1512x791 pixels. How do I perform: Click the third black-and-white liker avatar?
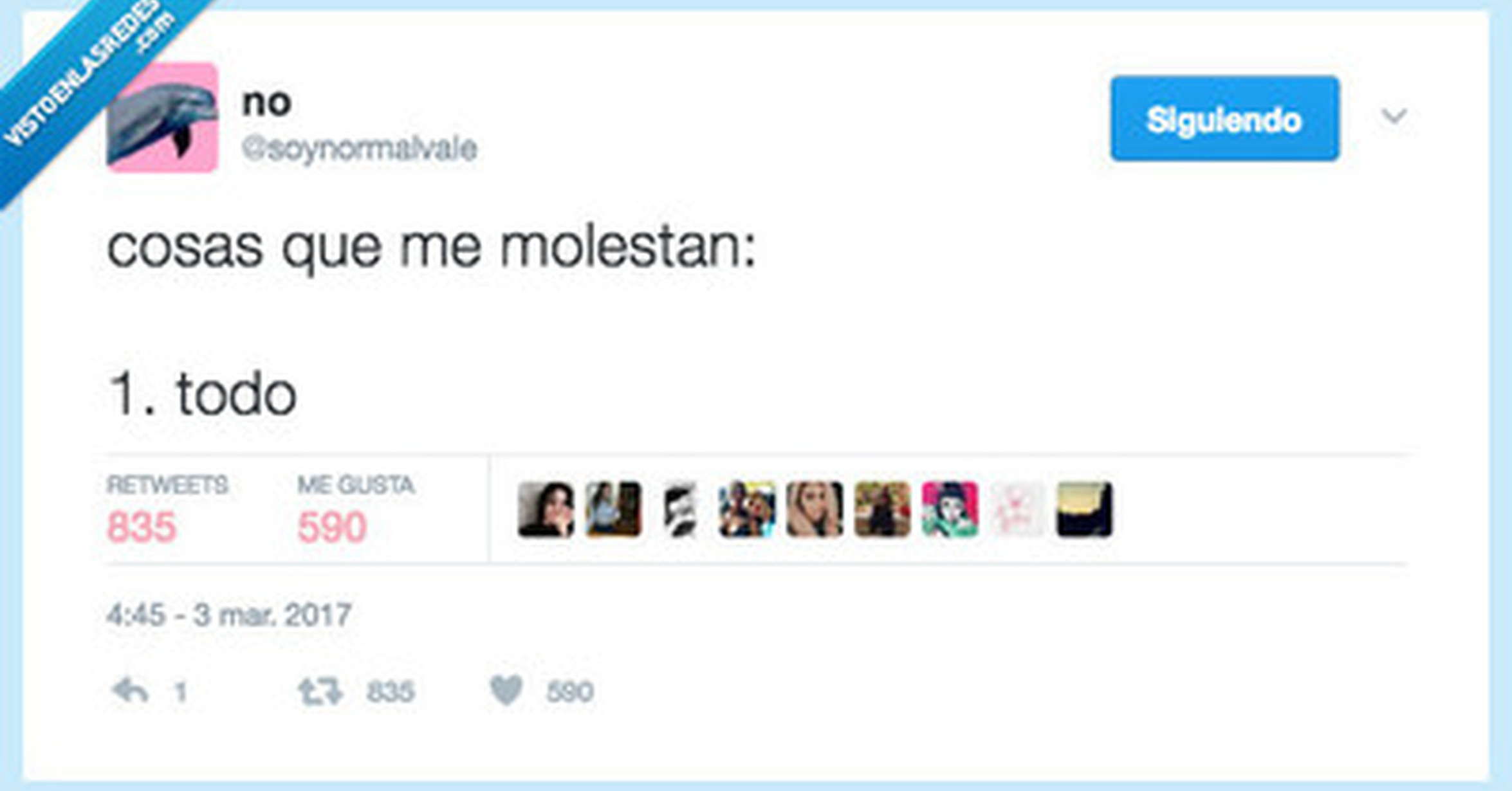681,509
